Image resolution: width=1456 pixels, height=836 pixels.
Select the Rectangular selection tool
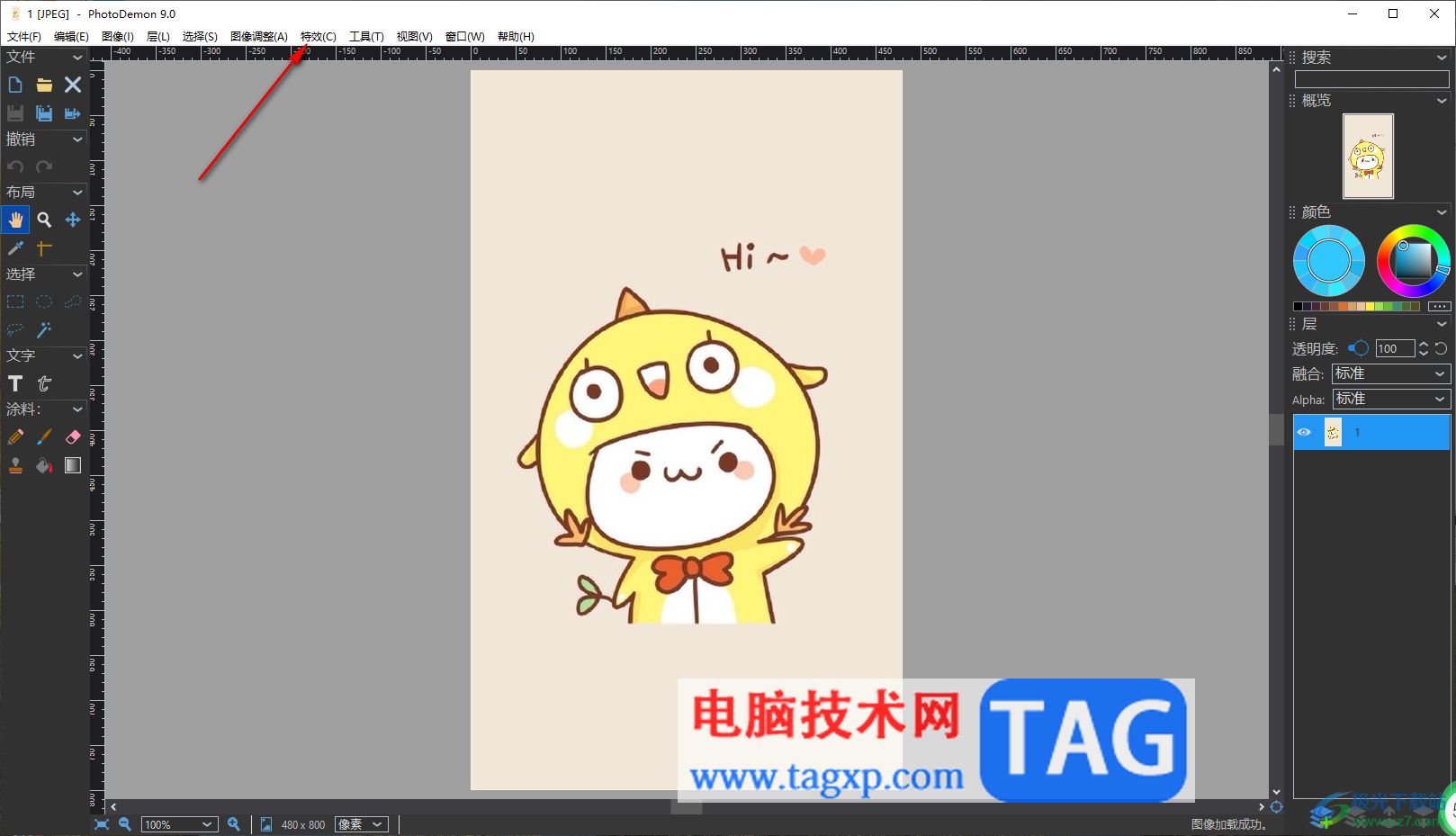(x=15, y=301)
